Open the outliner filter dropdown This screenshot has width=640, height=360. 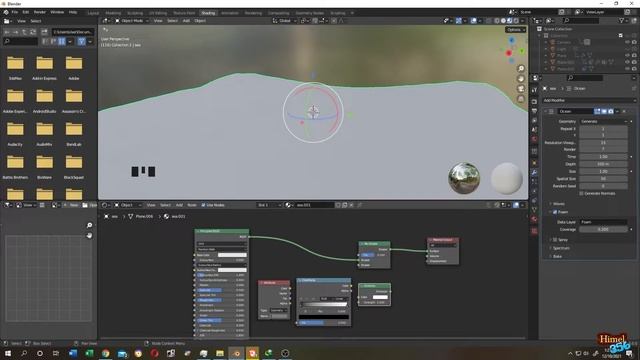coord(623,21)
